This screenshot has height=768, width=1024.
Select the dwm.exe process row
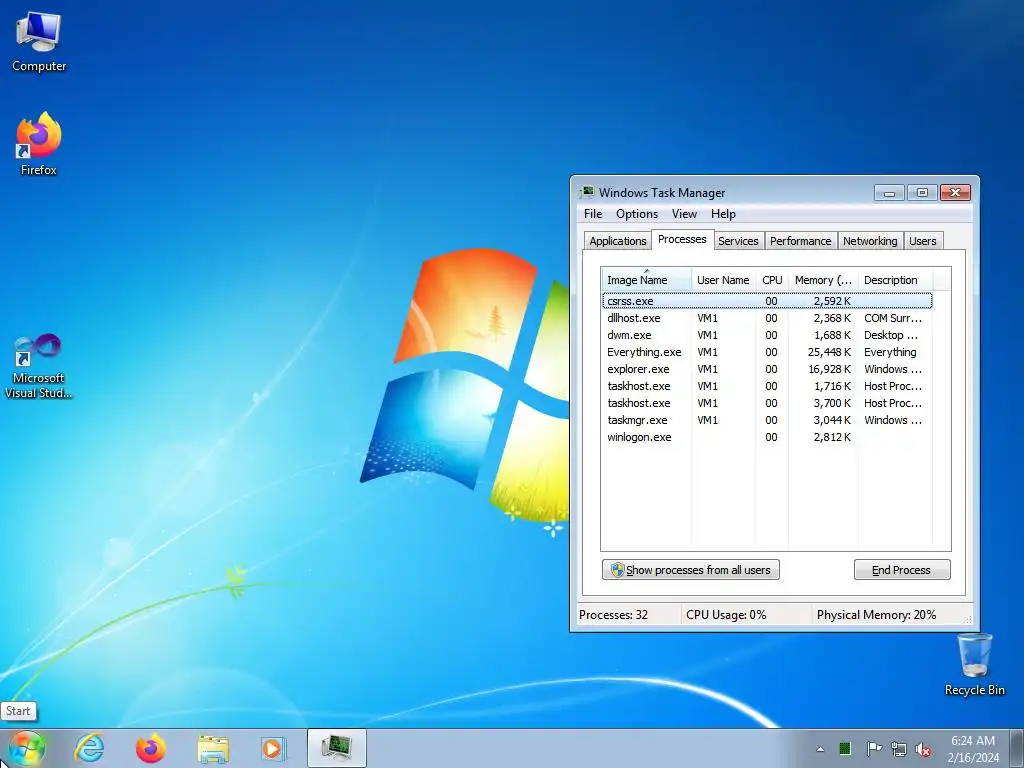[x=767, y=335]
